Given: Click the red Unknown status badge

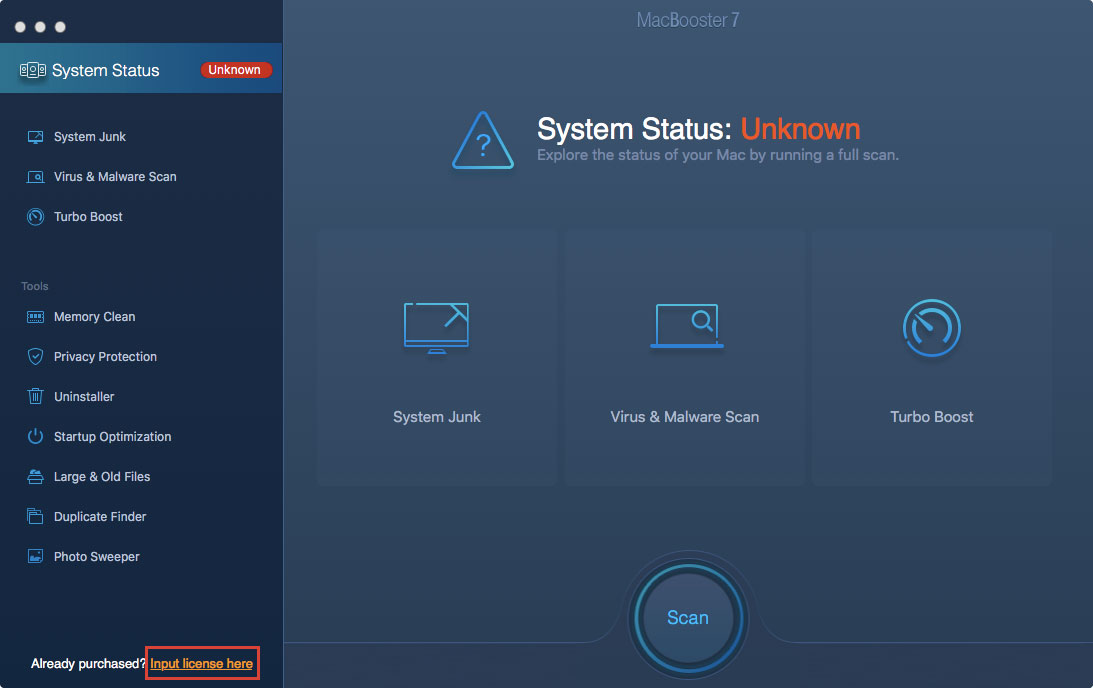Looking at the screenshot, I should point(235,70).
